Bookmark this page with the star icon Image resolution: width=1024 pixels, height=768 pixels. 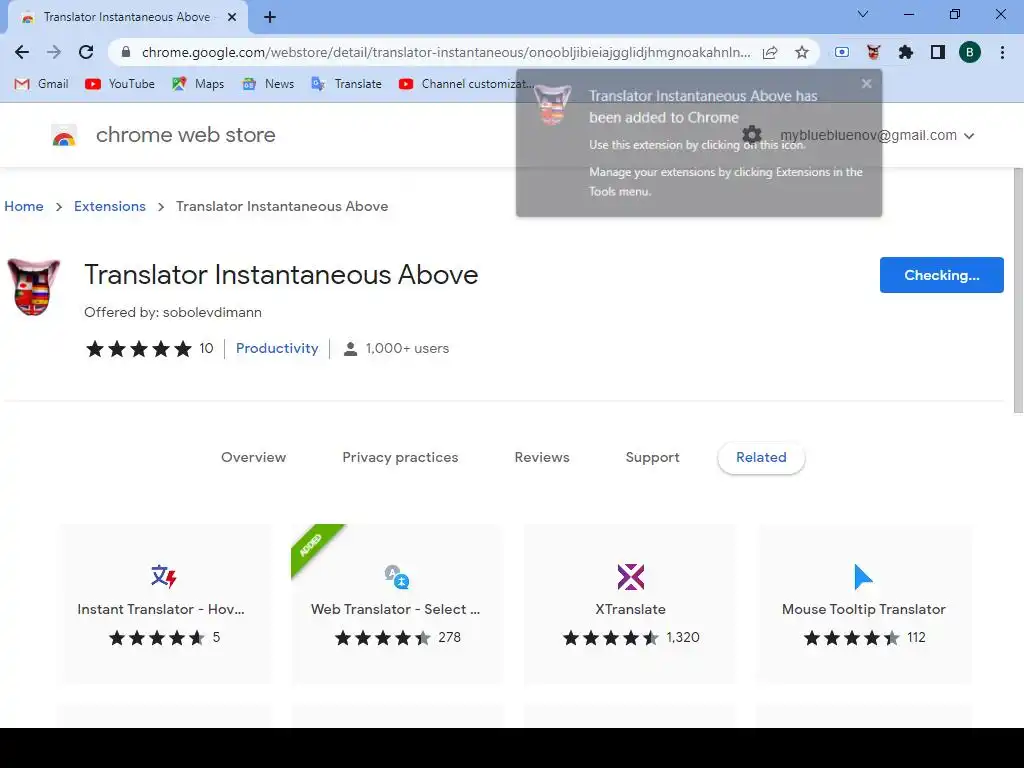pyautogui.click(x=802, y=52)
